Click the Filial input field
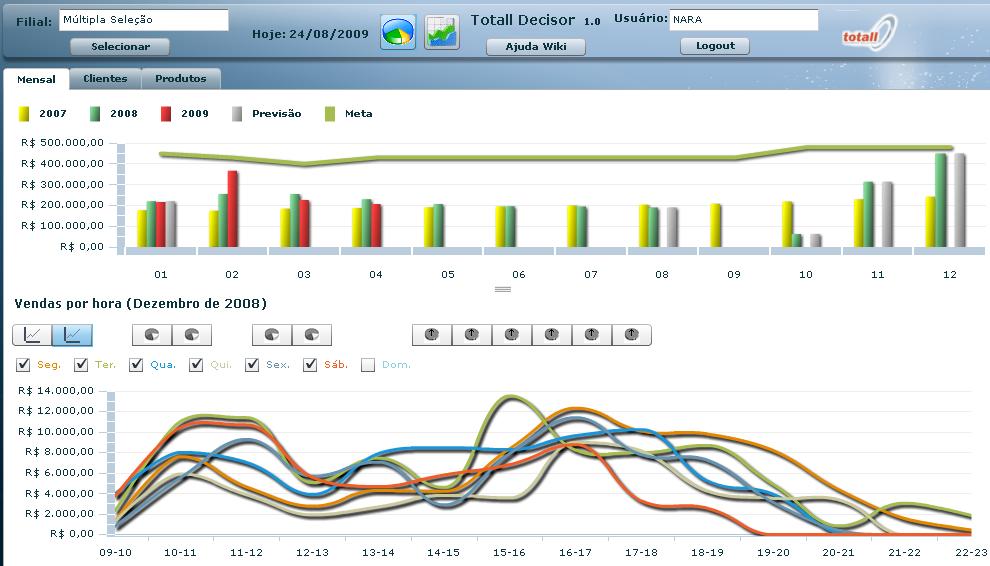This screenshot has height=566, width=990. (x=143, y=20)
